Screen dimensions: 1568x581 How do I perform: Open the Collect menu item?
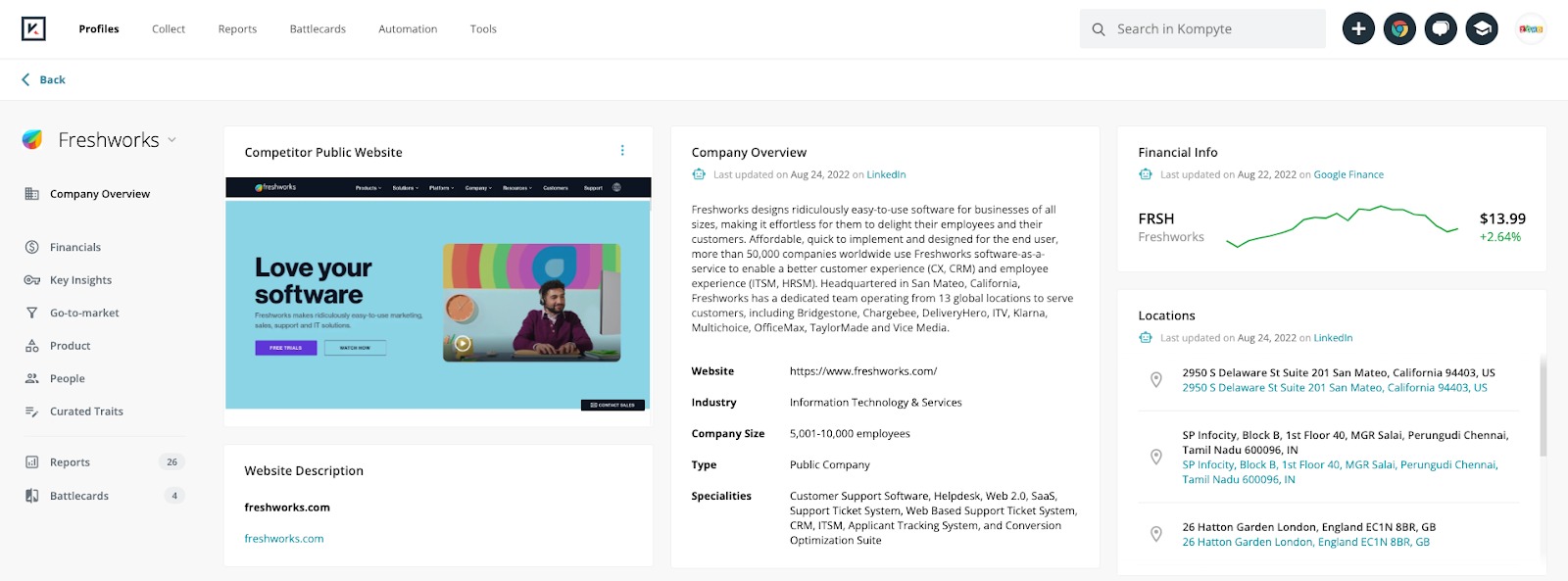169,29
